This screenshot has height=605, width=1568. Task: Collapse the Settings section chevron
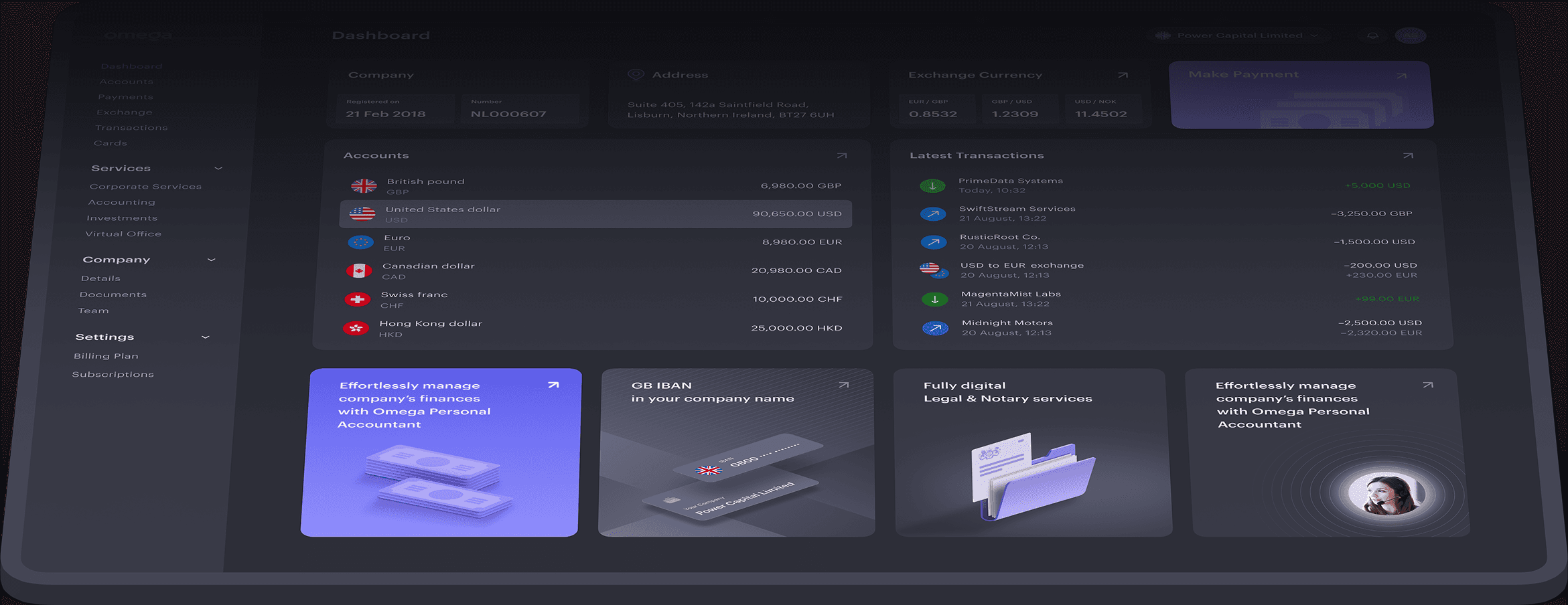coord(206,337)
